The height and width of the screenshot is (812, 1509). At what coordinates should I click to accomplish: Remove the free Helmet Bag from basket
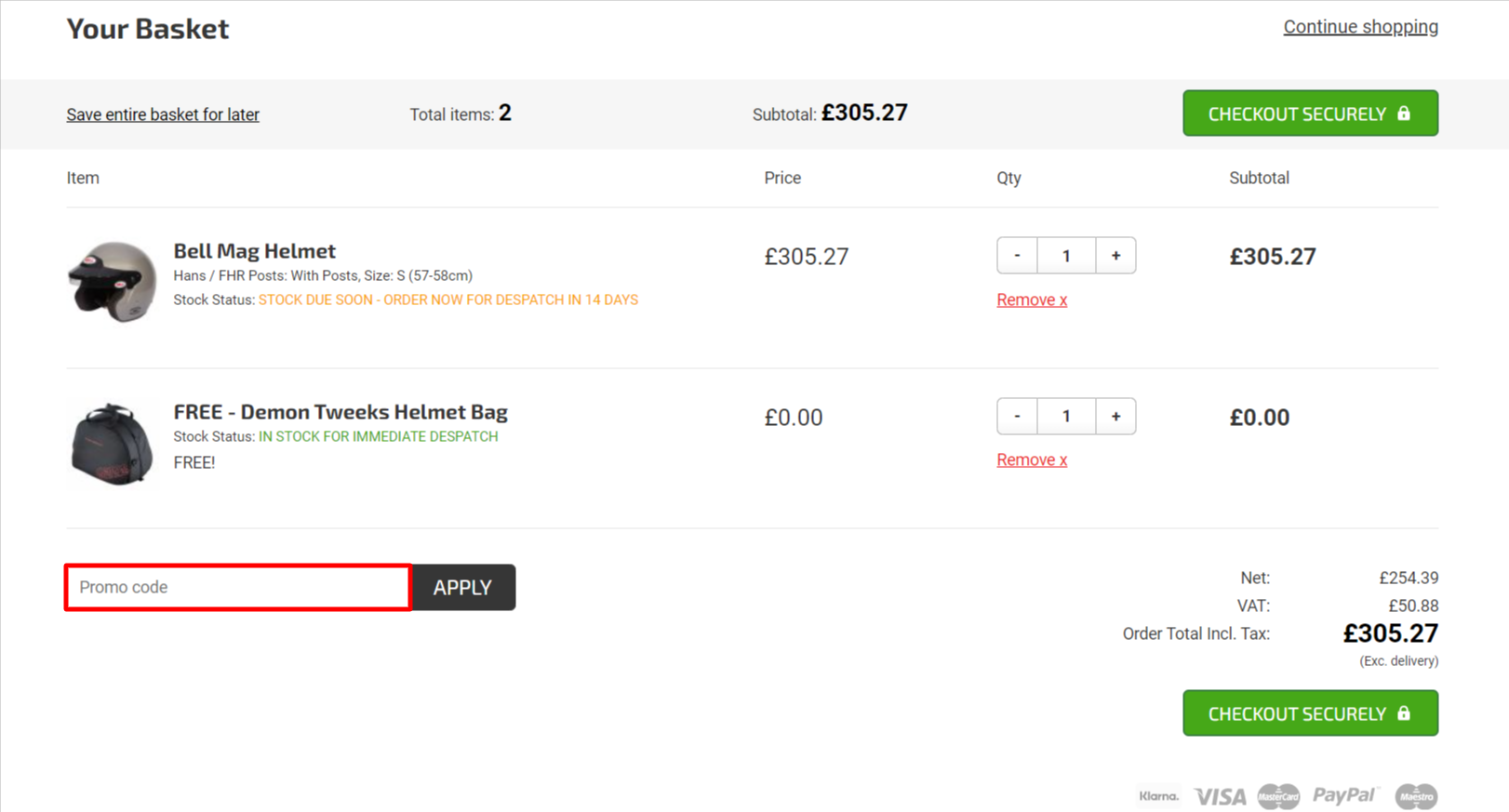(1032, 459)
